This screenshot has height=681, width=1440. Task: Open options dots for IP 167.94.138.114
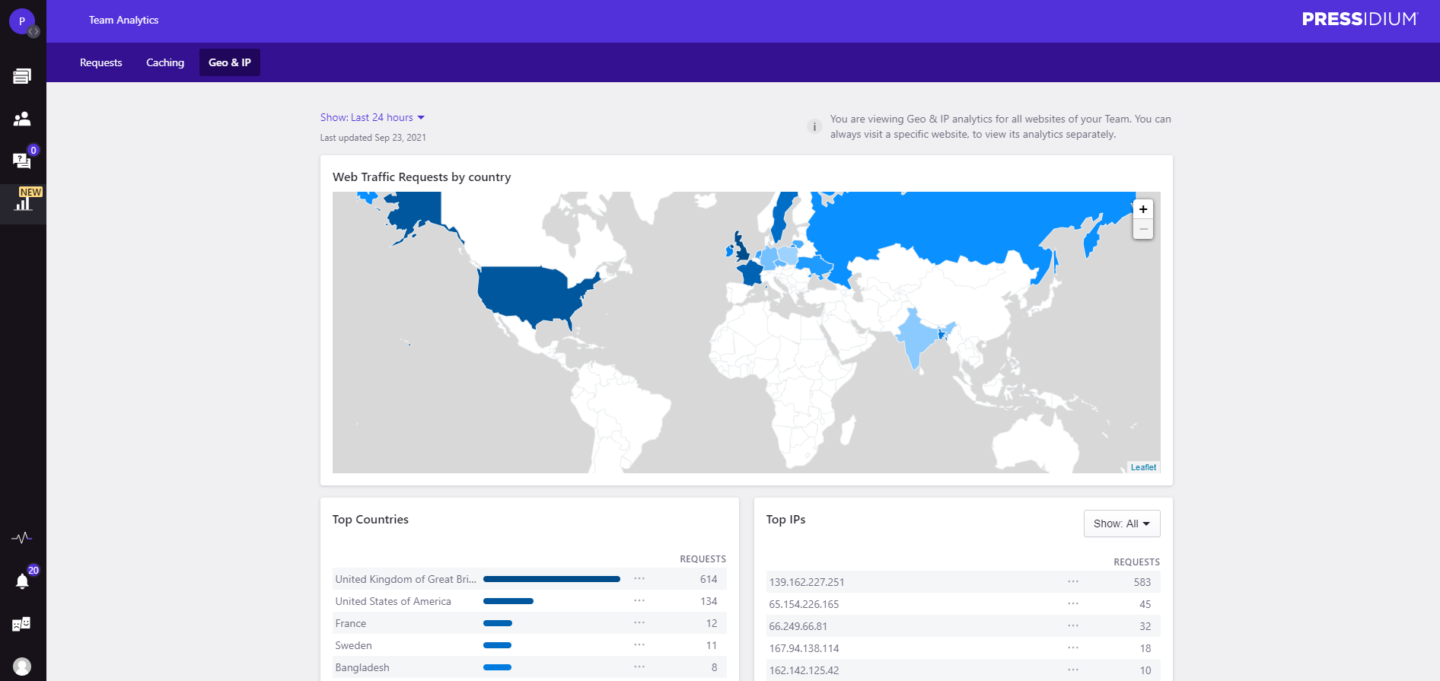click(1073, 648)
